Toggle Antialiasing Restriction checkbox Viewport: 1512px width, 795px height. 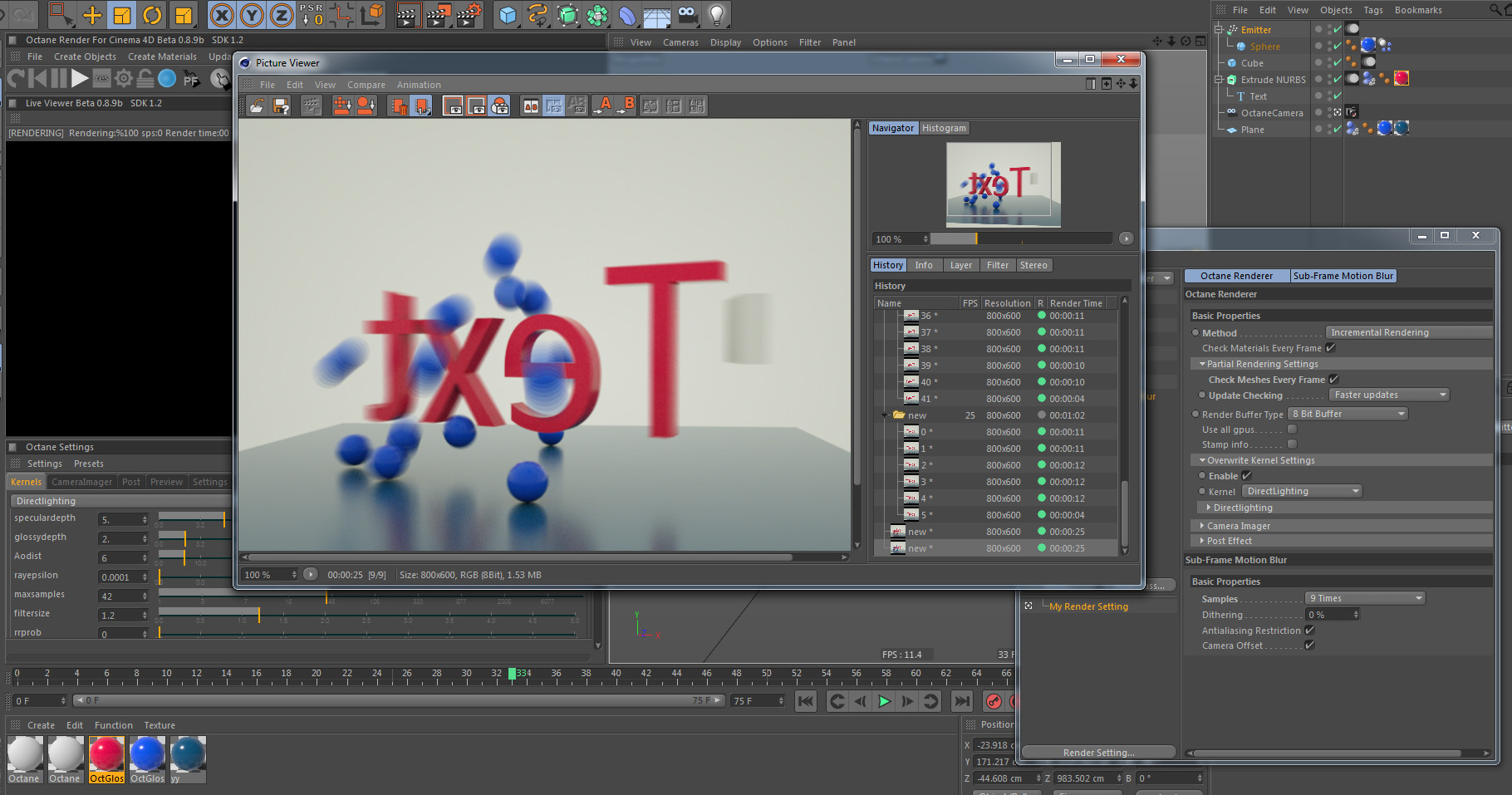(x=1309, y=631)
